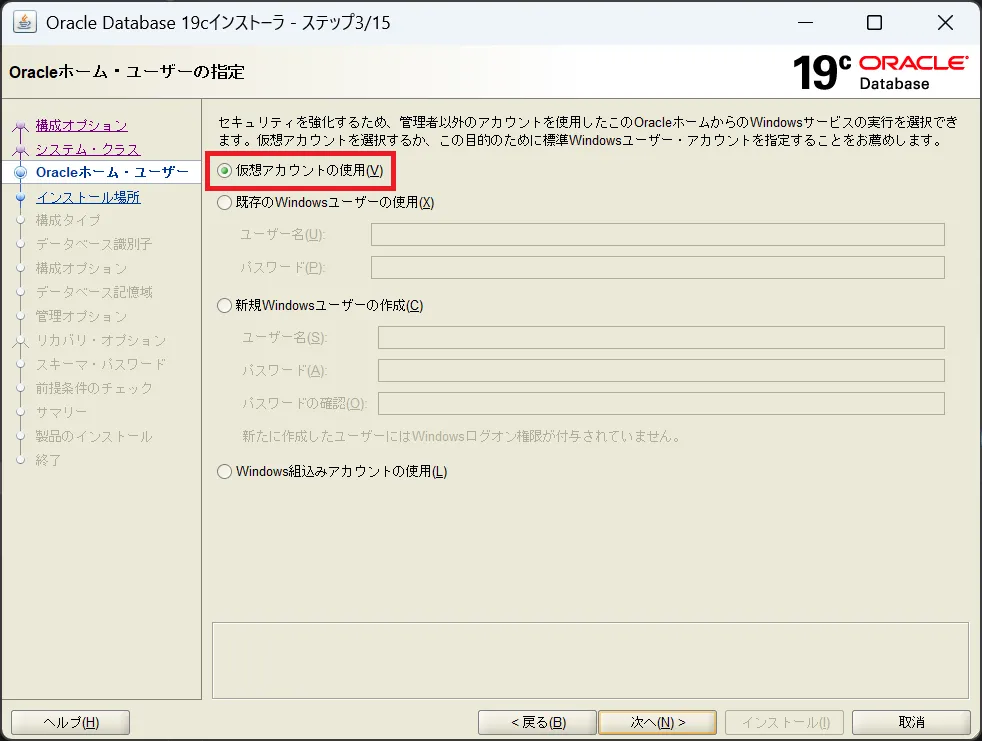Click existing user ユーザー名(U) input field
Image resolution: width=982 pixels, height=741 pixels.
pos(658,235)
